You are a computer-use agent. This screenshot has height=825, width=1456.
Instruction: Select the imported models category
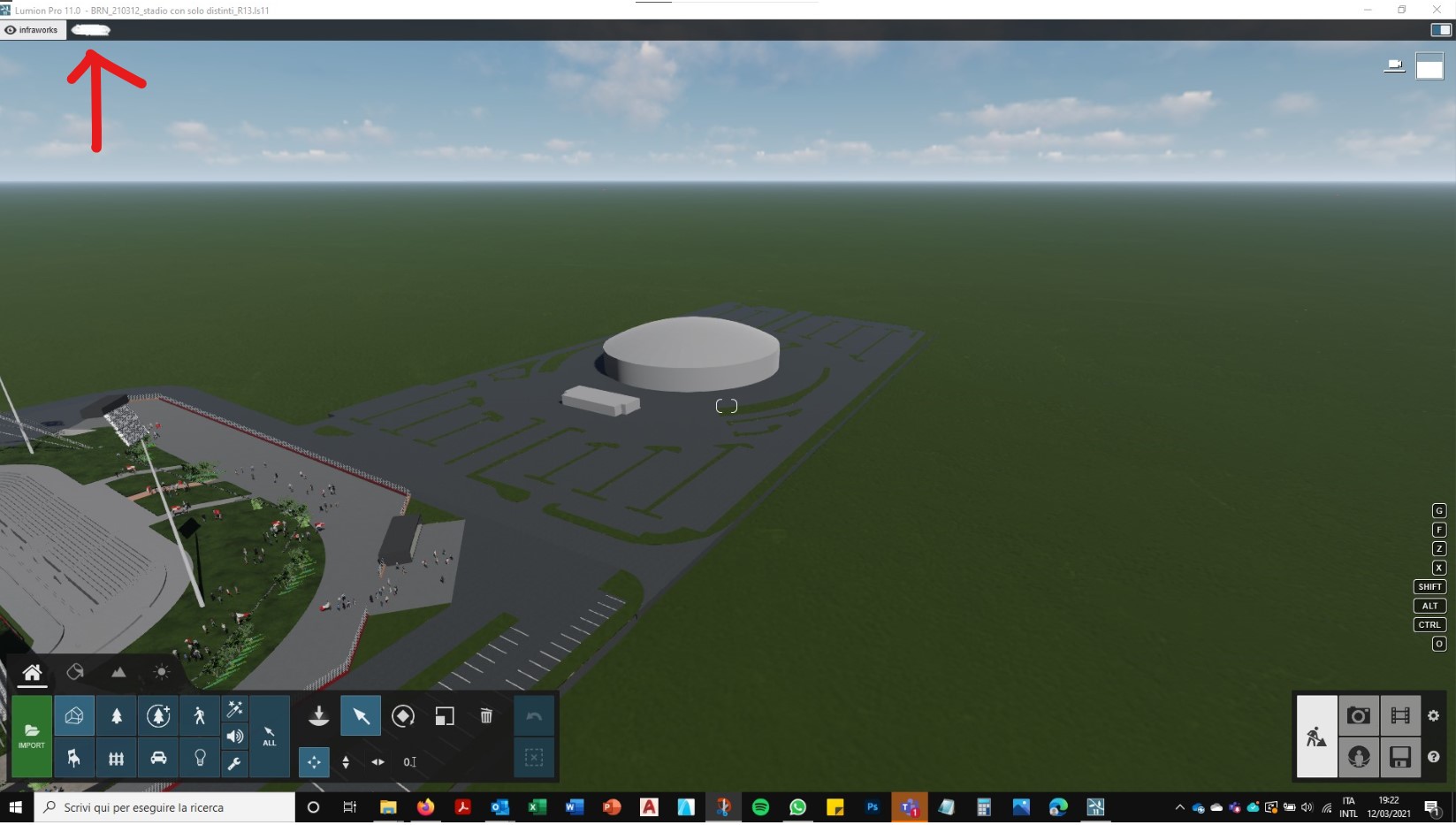coord(74,715)
